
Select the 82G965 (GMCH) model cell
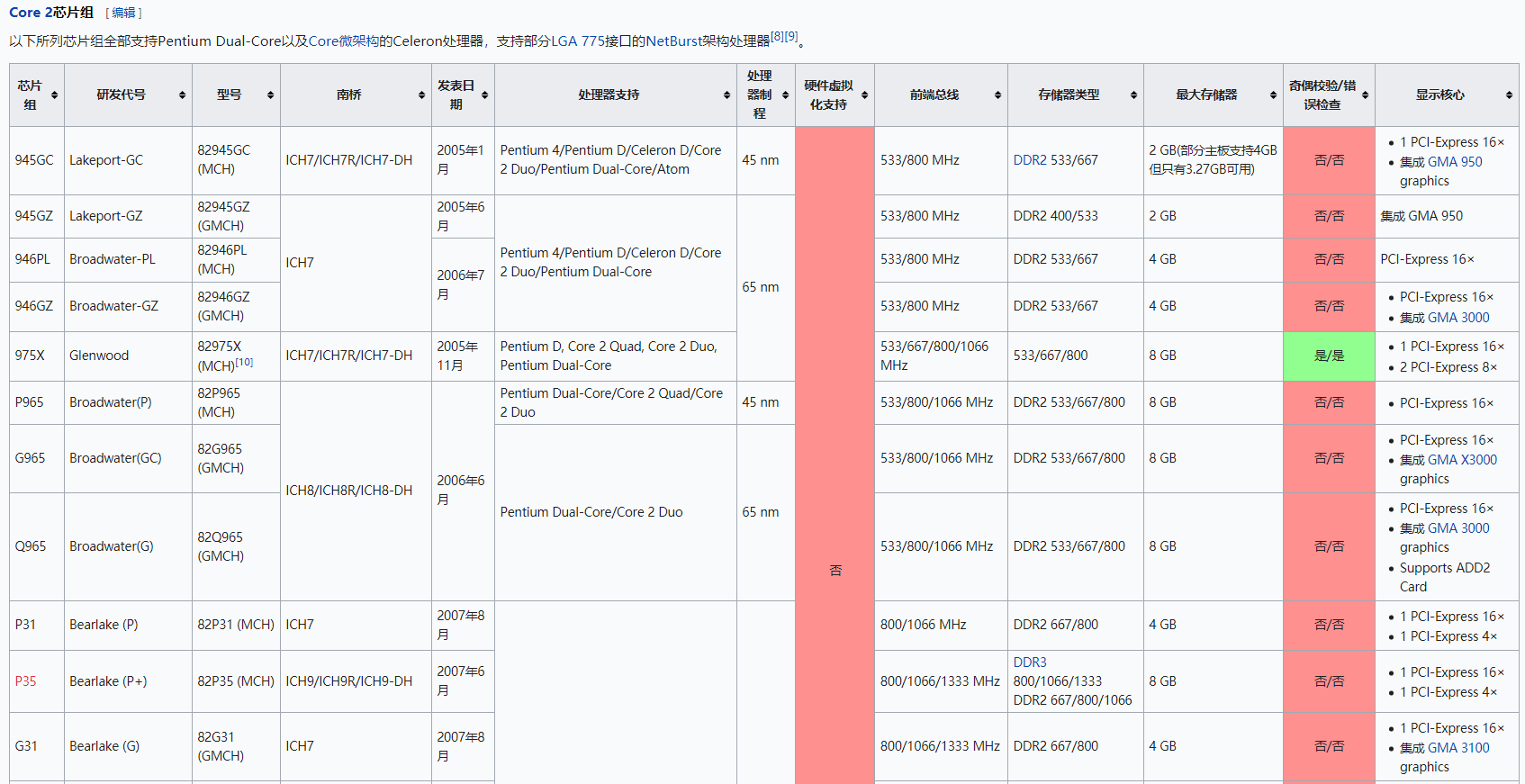(236, 458)
